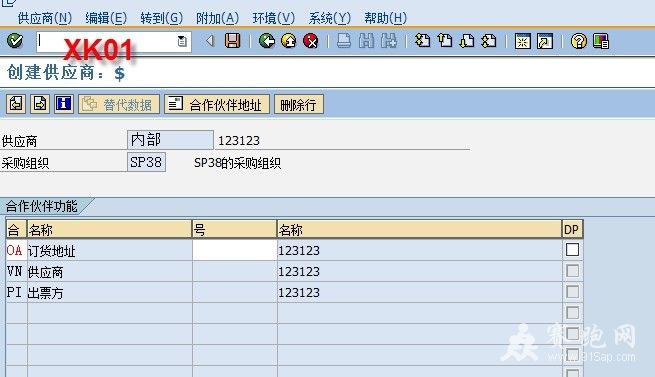This screenshot has width=655, height=377.
Task: Click the 出票方 name cell
Action: coord(109,292)
